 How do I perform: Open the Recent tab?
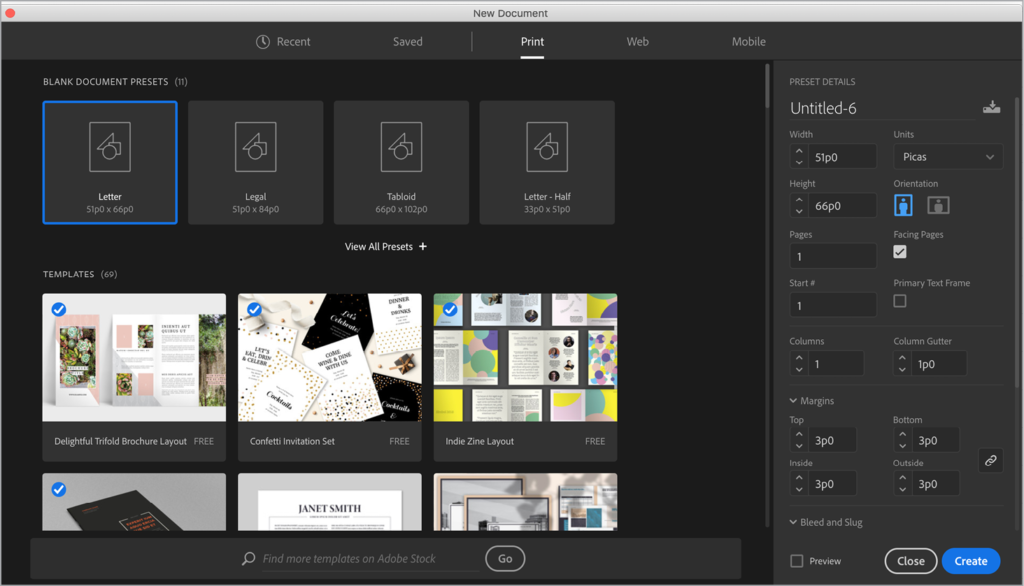pos(283,42)
